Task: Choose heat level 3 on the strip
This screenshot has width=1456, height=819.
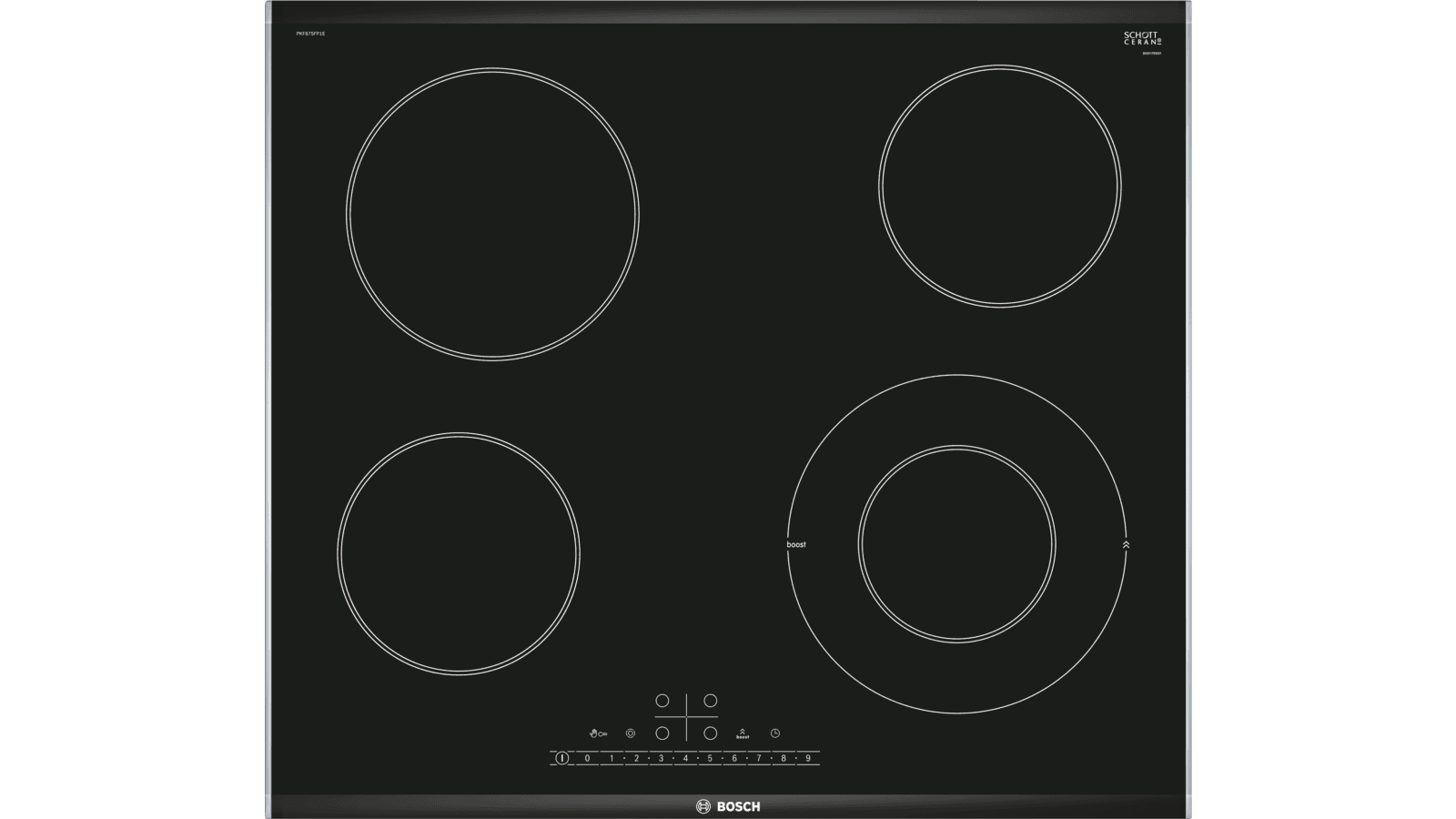Action: 661,758
